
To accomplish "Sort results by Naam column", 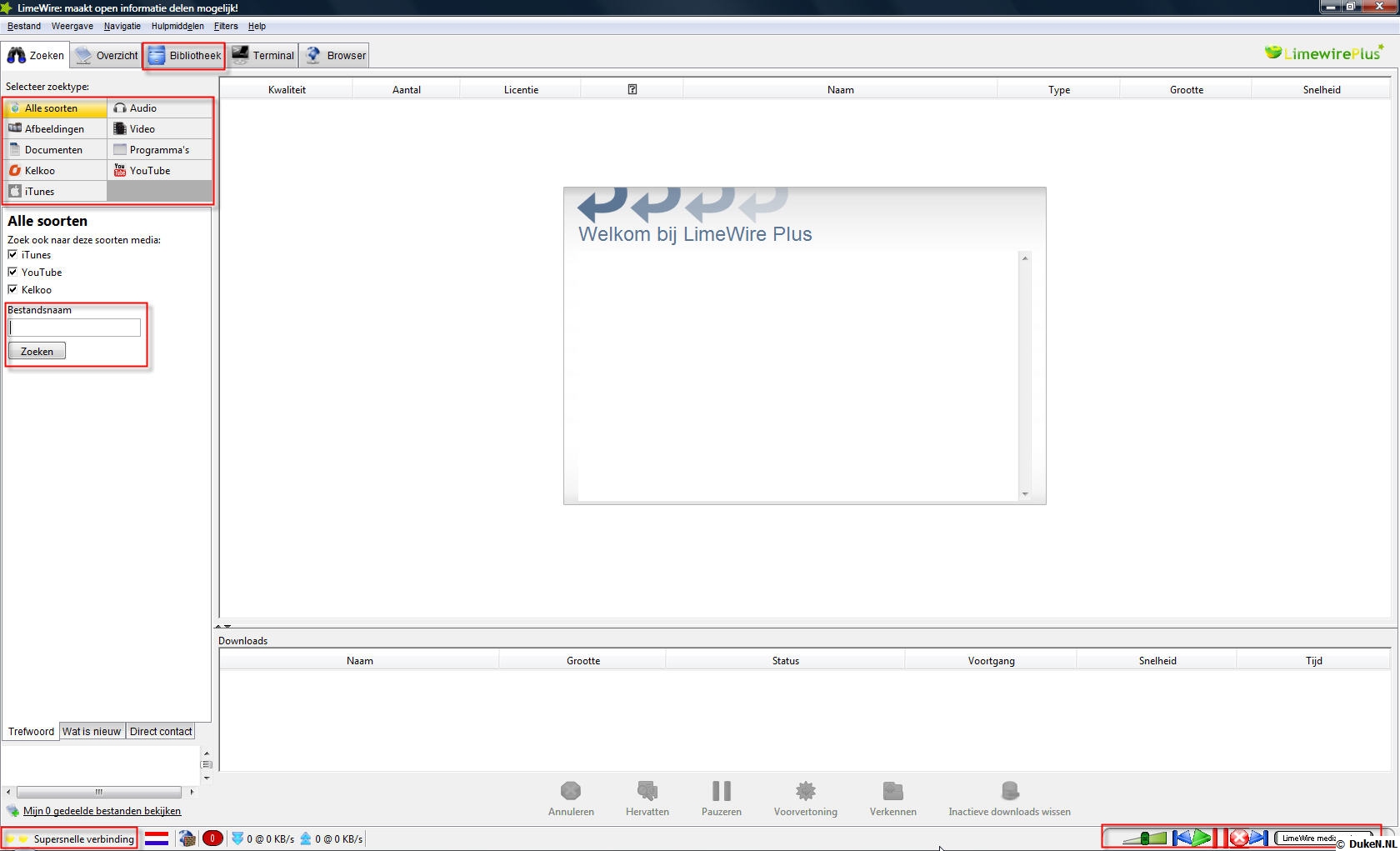I will (840, 89).
